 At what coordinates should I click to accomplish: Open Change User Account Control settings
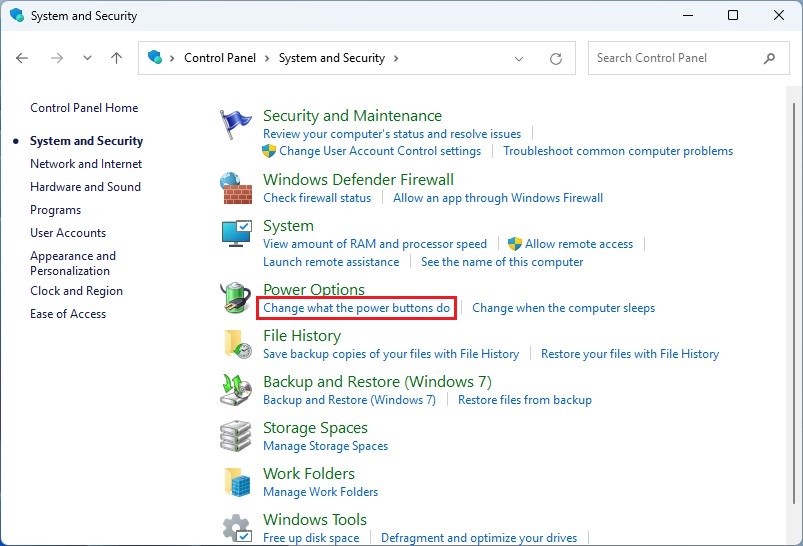pos(380,151)
